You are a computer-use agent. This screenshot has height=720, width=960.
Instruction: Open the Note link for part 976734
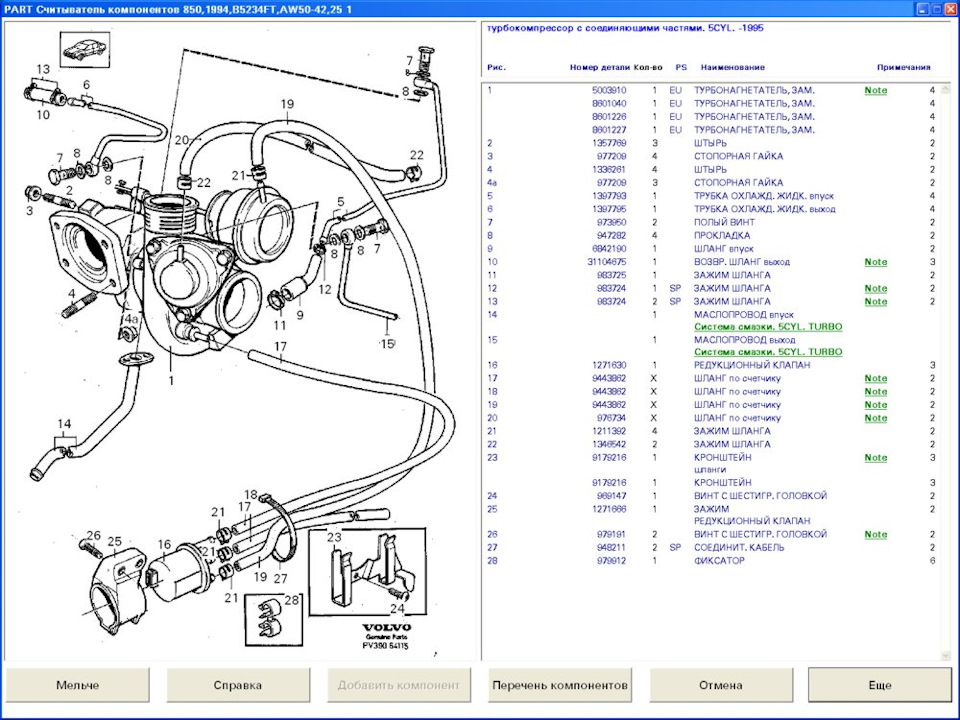pyautogui.click(x=876, y=418)
